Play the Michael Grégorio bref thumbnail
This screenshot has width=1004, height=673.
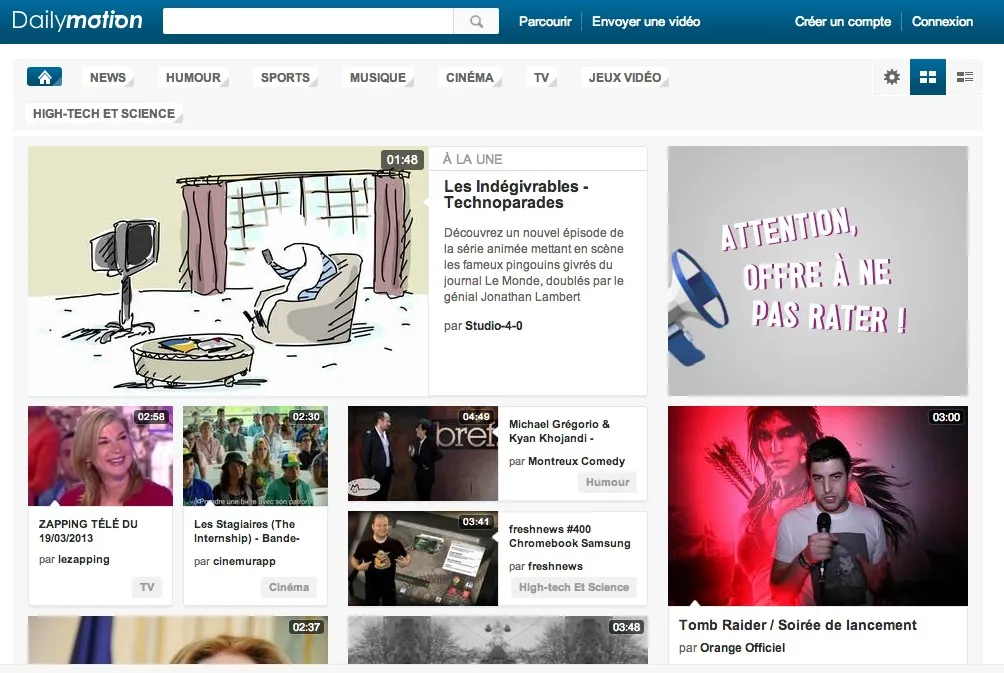(423, 453)
